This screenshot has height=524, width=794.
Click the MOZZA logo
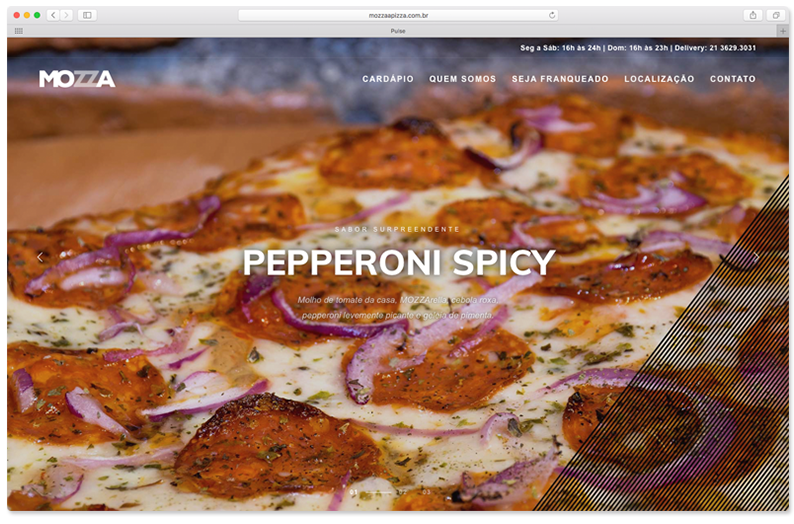(x=77, y=79)
